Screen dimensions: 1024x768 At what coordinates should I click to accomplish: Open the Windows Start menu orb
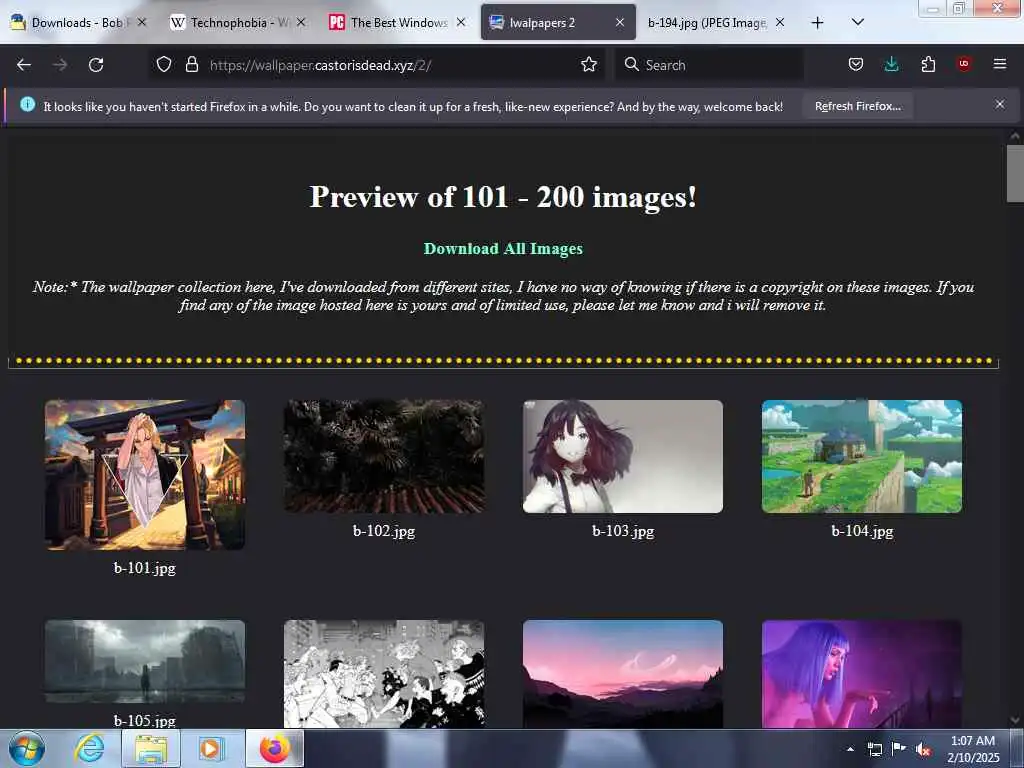pyautogui.click(x=27, y=748)
